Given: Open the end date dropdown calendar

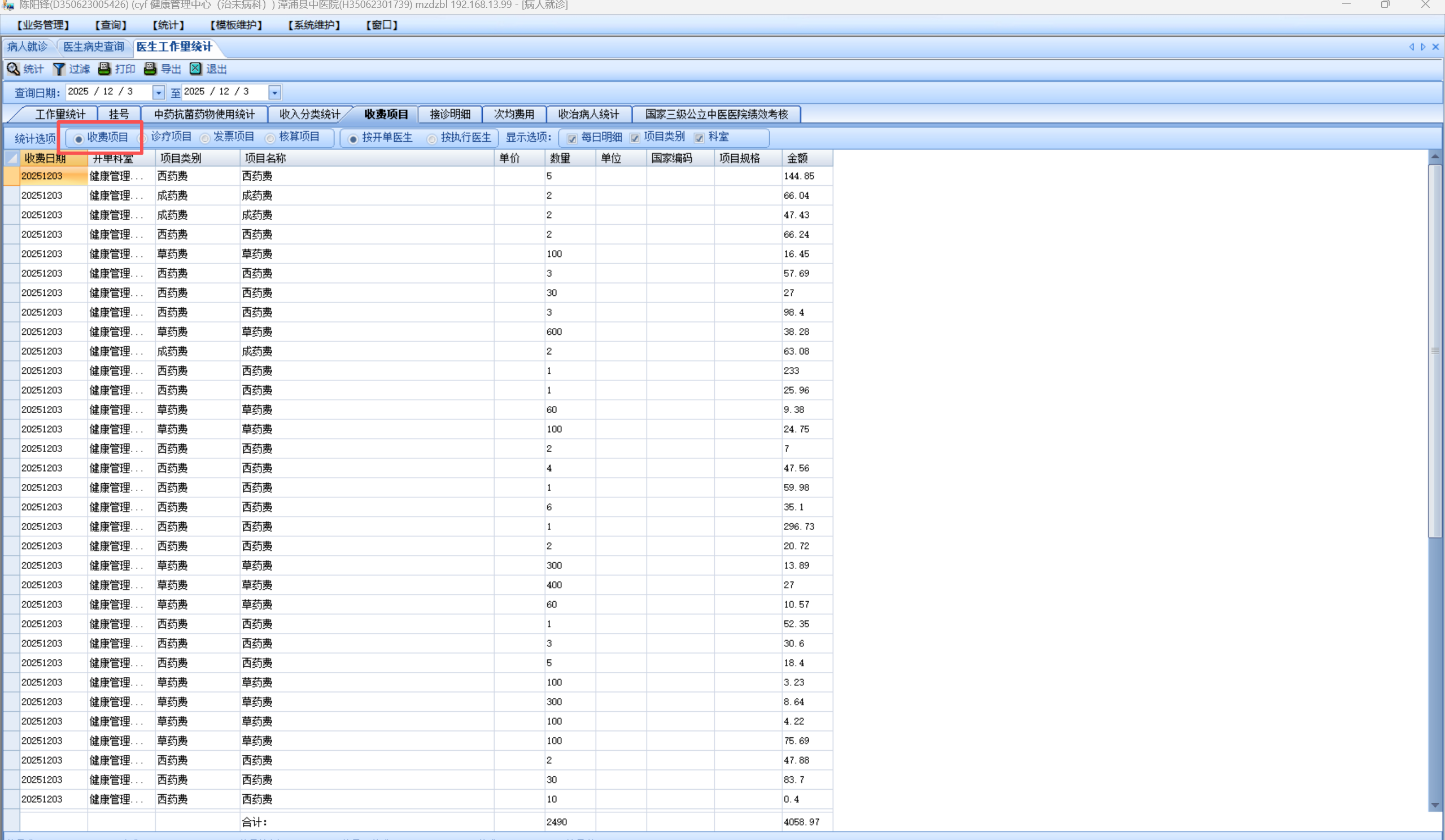Looking at the screenshot, I should click(274, 93).
